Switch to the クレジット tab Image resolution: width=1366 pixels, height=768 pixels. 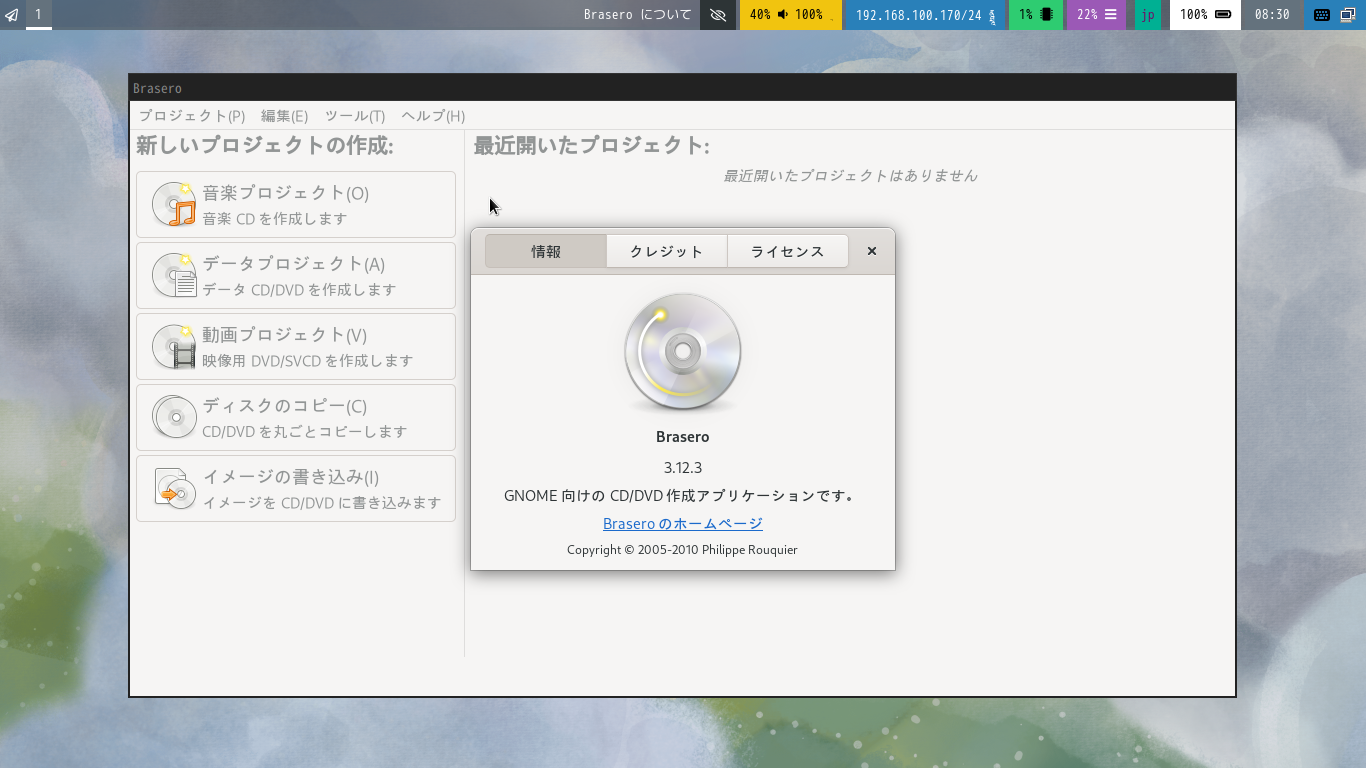click(667, 251)
